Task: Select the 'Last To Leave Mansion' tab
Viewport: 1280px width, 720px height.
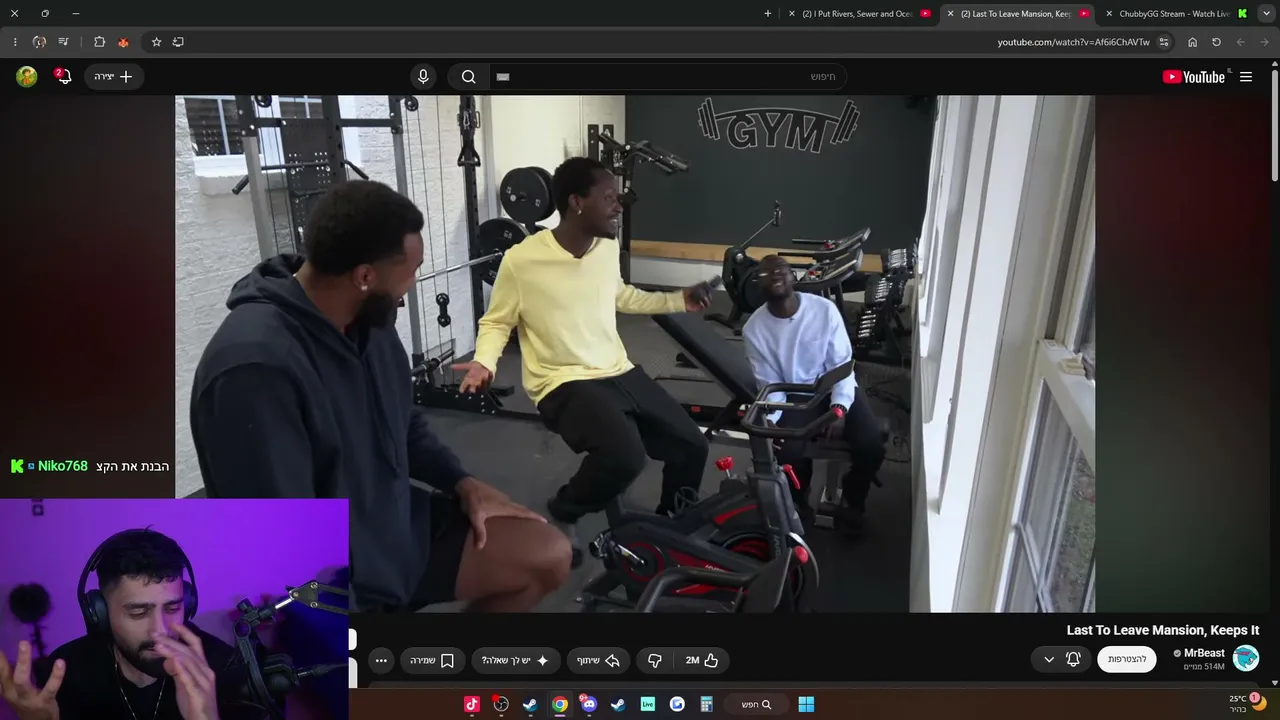Action: click(1017, 14)
